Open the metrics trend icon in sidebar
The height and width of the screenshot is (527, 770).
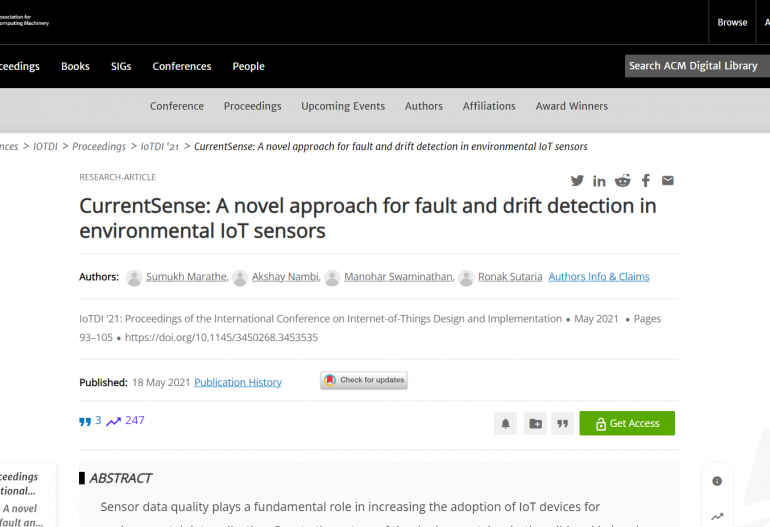point(717,516)
